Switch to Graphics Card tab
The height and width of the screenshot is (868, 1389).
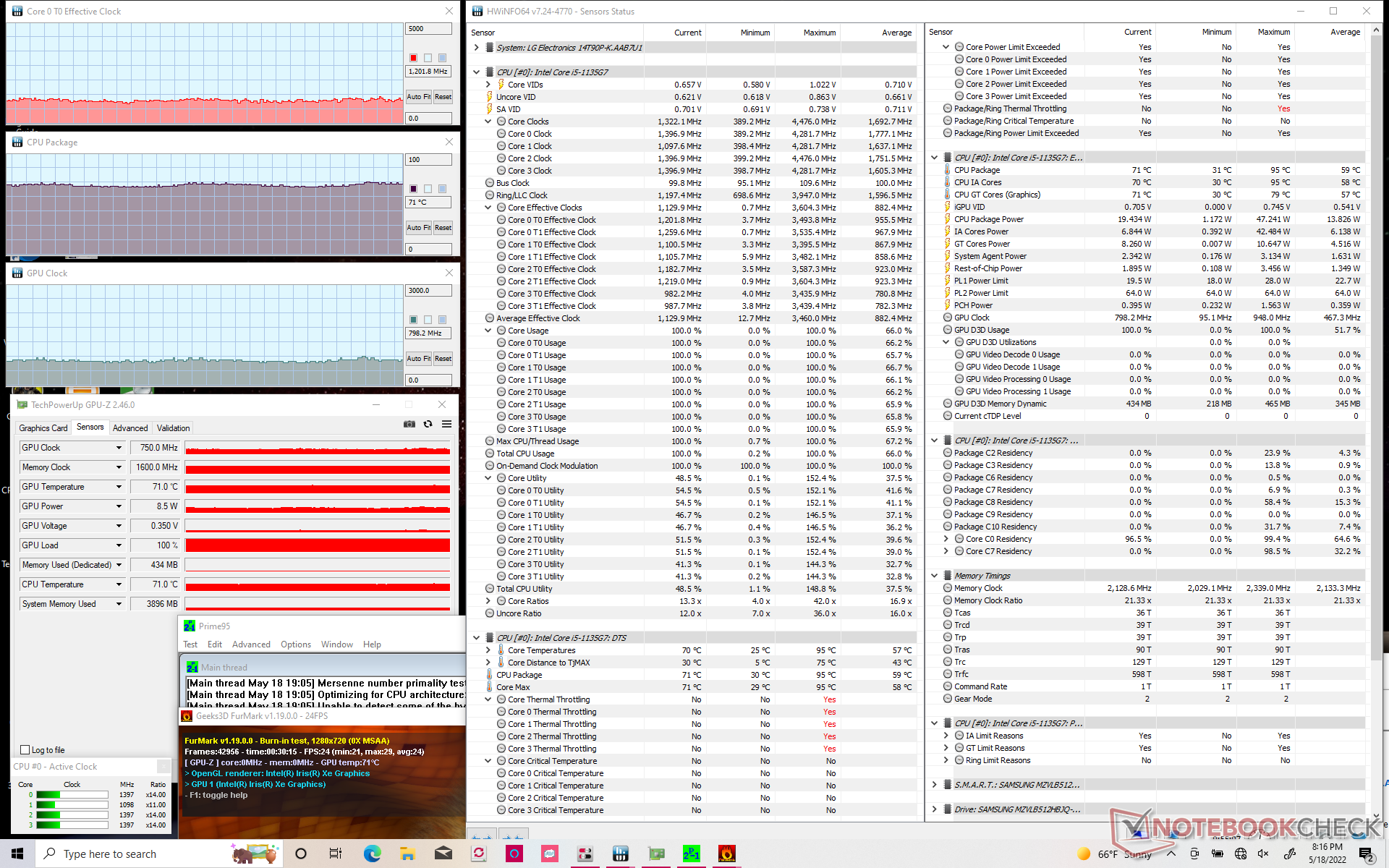tap(43, 428)
